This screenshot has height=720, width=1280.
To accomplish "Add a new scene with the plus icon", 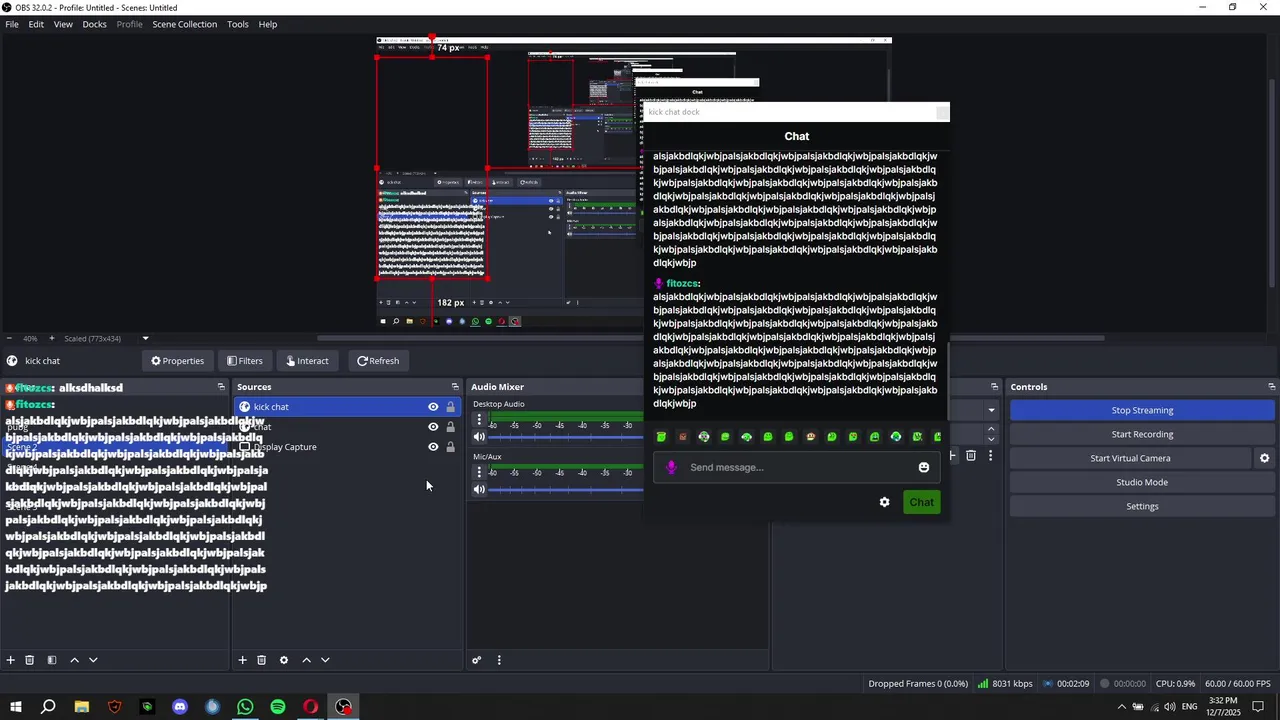I will pos(11,660).
